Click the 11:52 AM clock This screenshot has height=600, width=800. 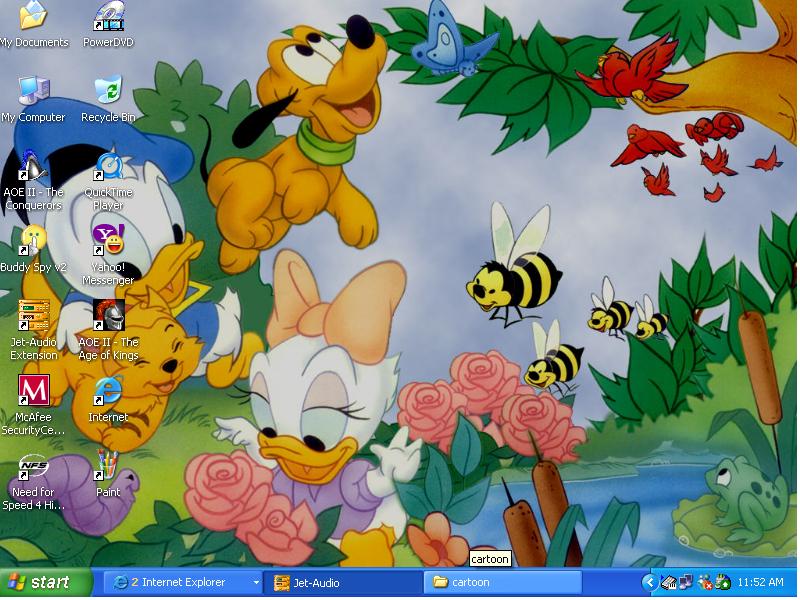pos(761,582)
